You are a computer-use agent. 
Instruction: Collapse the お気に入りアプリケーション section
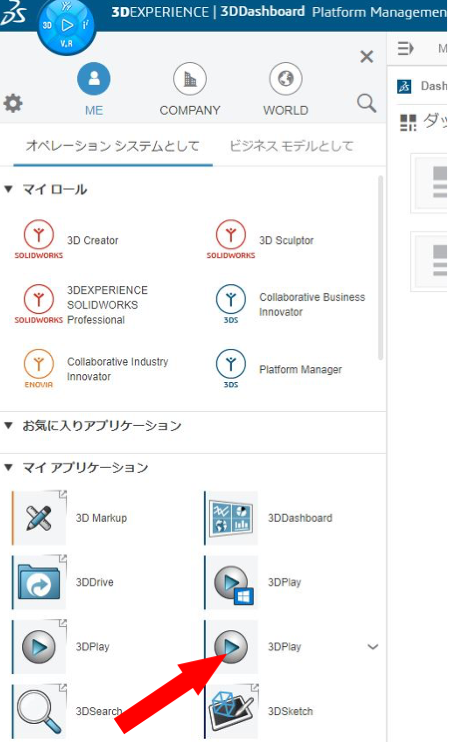coord(8,425)
